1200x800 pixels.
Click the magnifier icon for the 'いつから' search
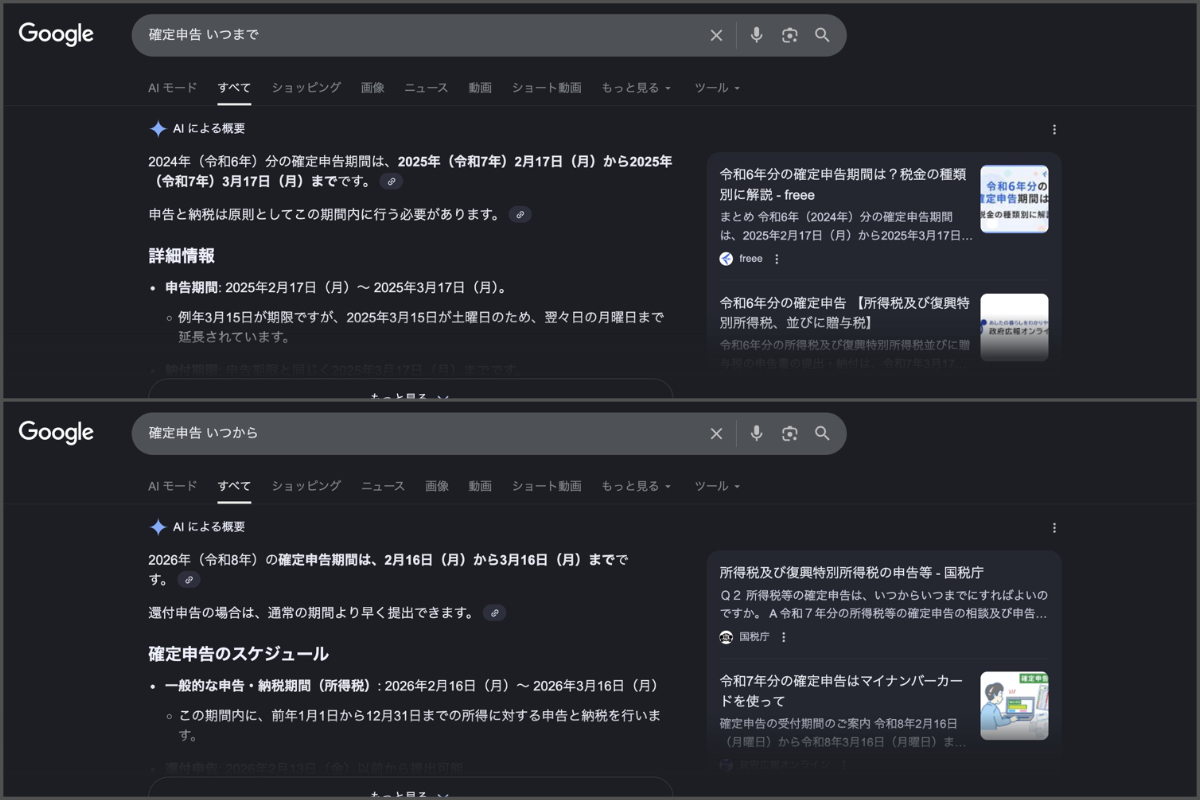pyautogui.click(x=822, y=433)
